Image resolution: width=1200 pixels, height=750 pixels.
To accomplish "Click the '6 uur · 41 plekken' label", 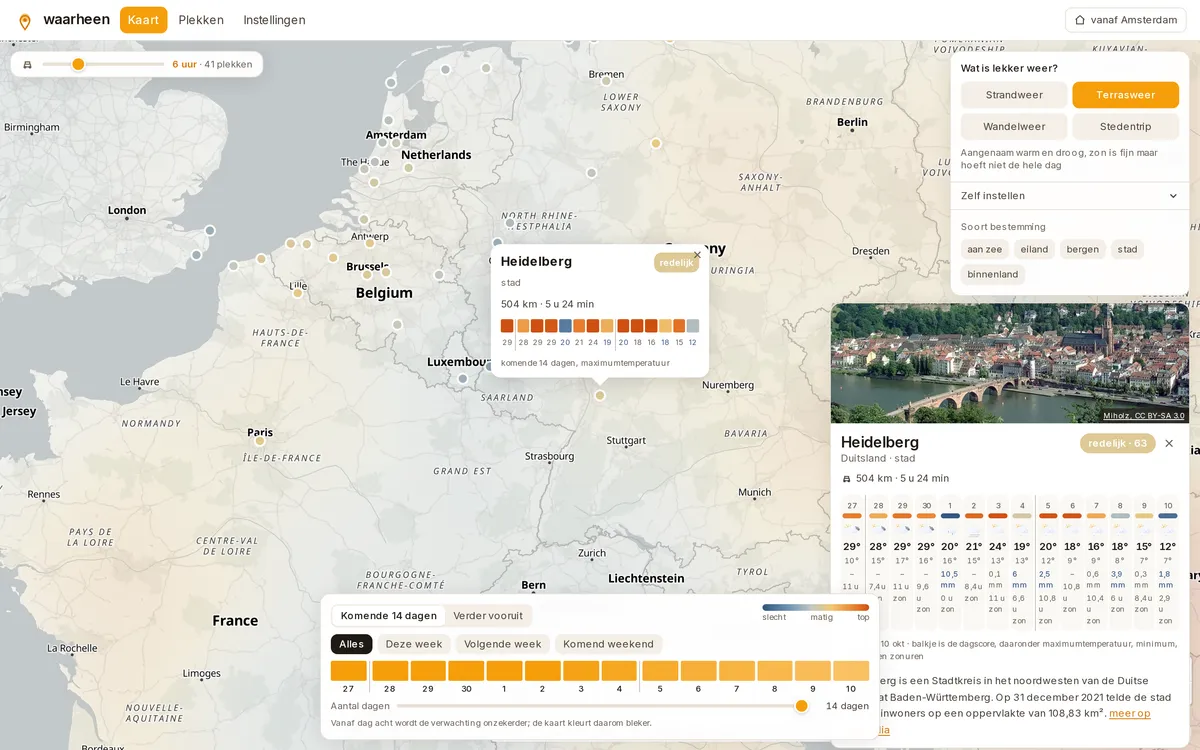I will (212, 64).
